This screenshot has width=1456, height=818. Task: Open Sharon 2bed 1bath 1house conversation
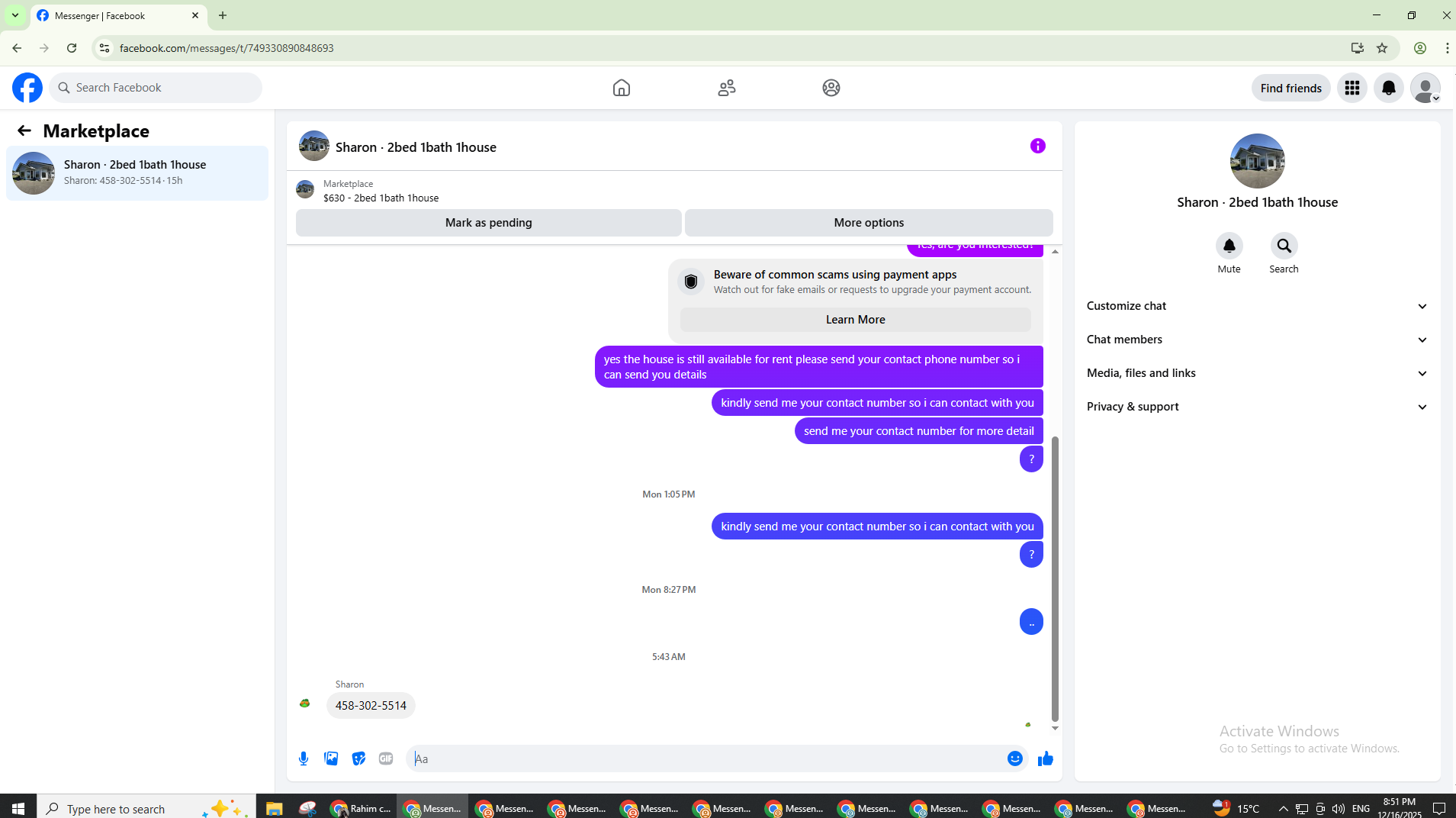tap(137, 173)
